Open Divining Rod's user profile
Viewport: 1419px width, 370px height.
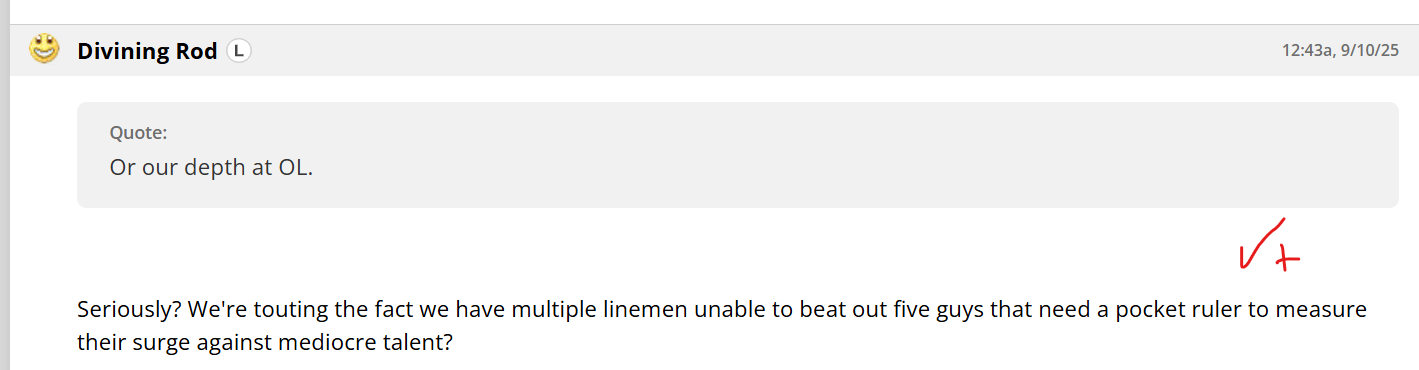click(x=147, y=51)
